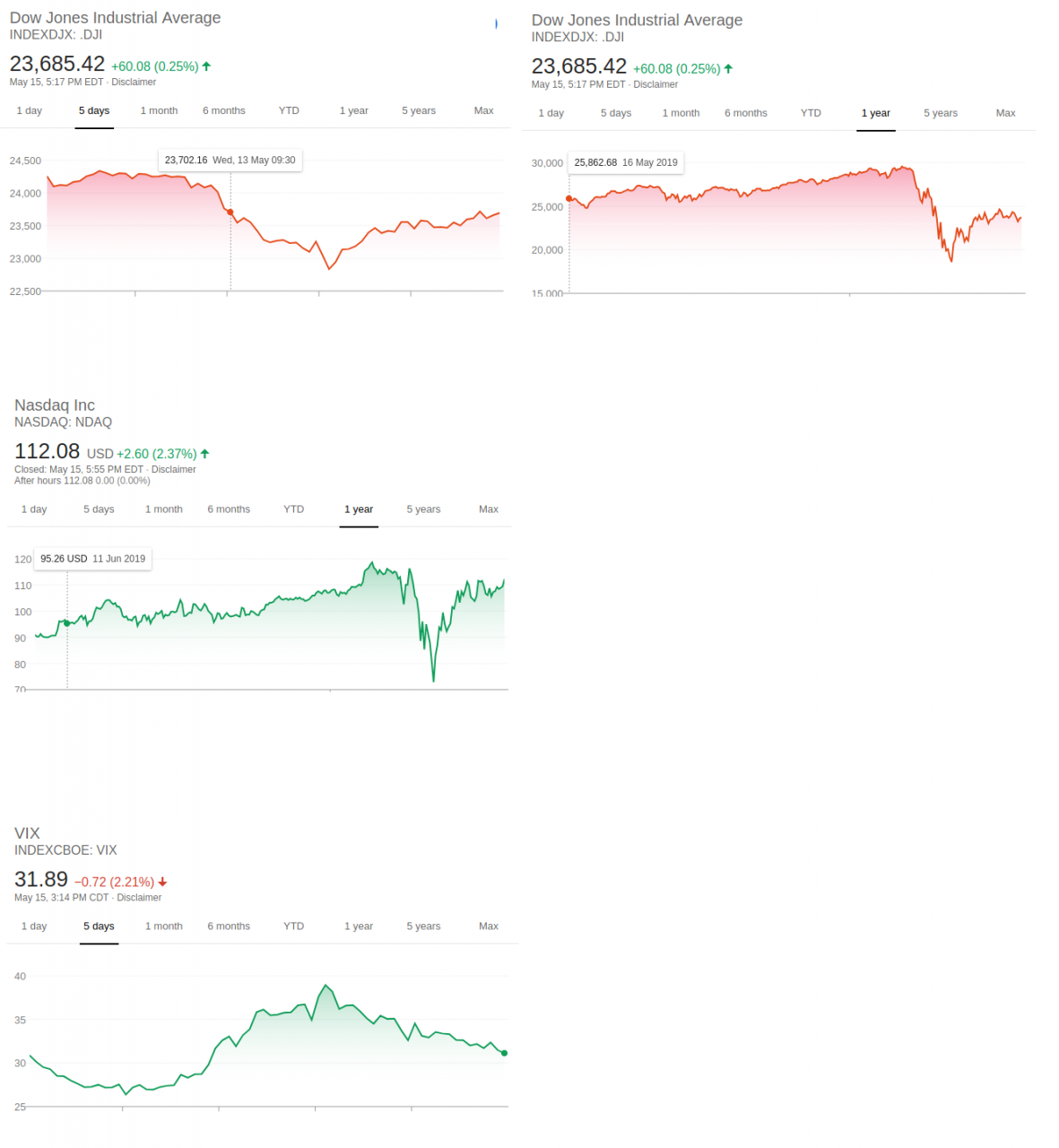Show the 1 day view on the Dow 5-day chart
Screen dimensions: 1059x1148
[30, 111]
